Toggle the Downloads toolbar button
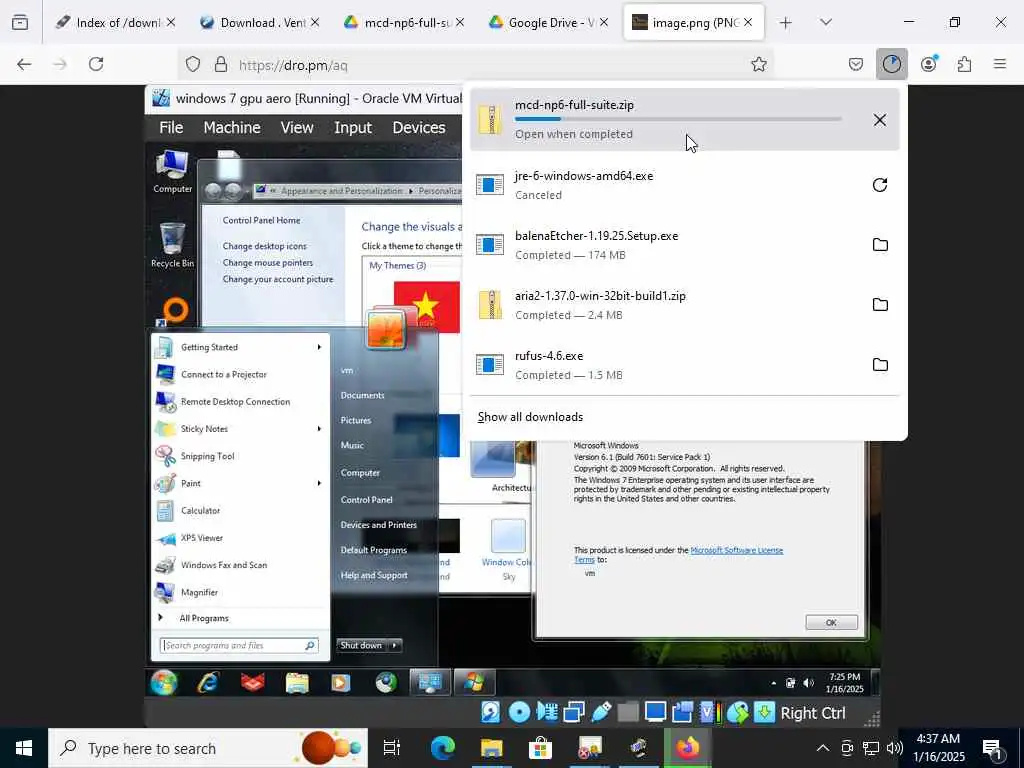 [x=891, y=64]
